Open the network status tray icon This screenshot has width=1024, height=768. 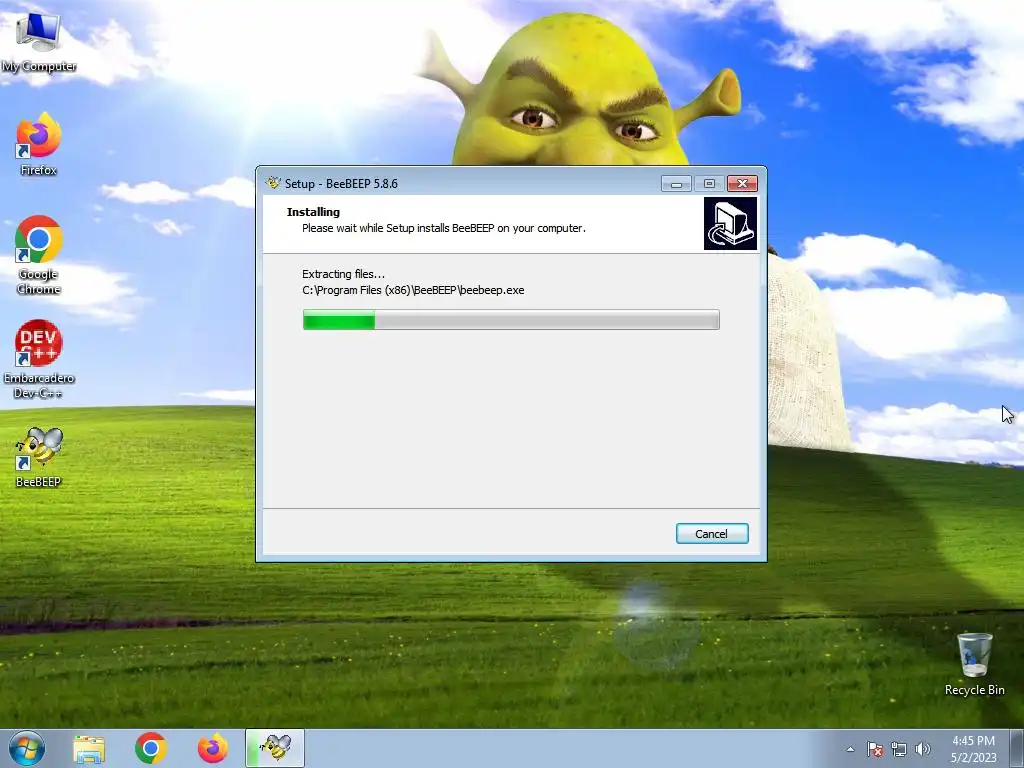pos(899,749)
